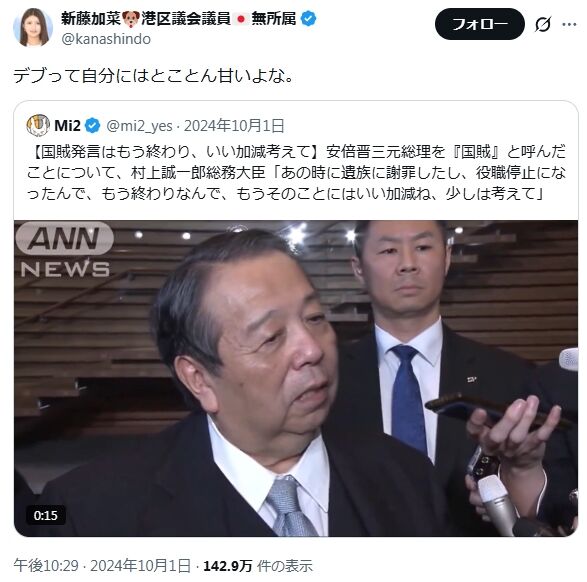Click the フォロー follow button
The height and width of the screenshot is (582, 587).
click(x=480, y=24)
